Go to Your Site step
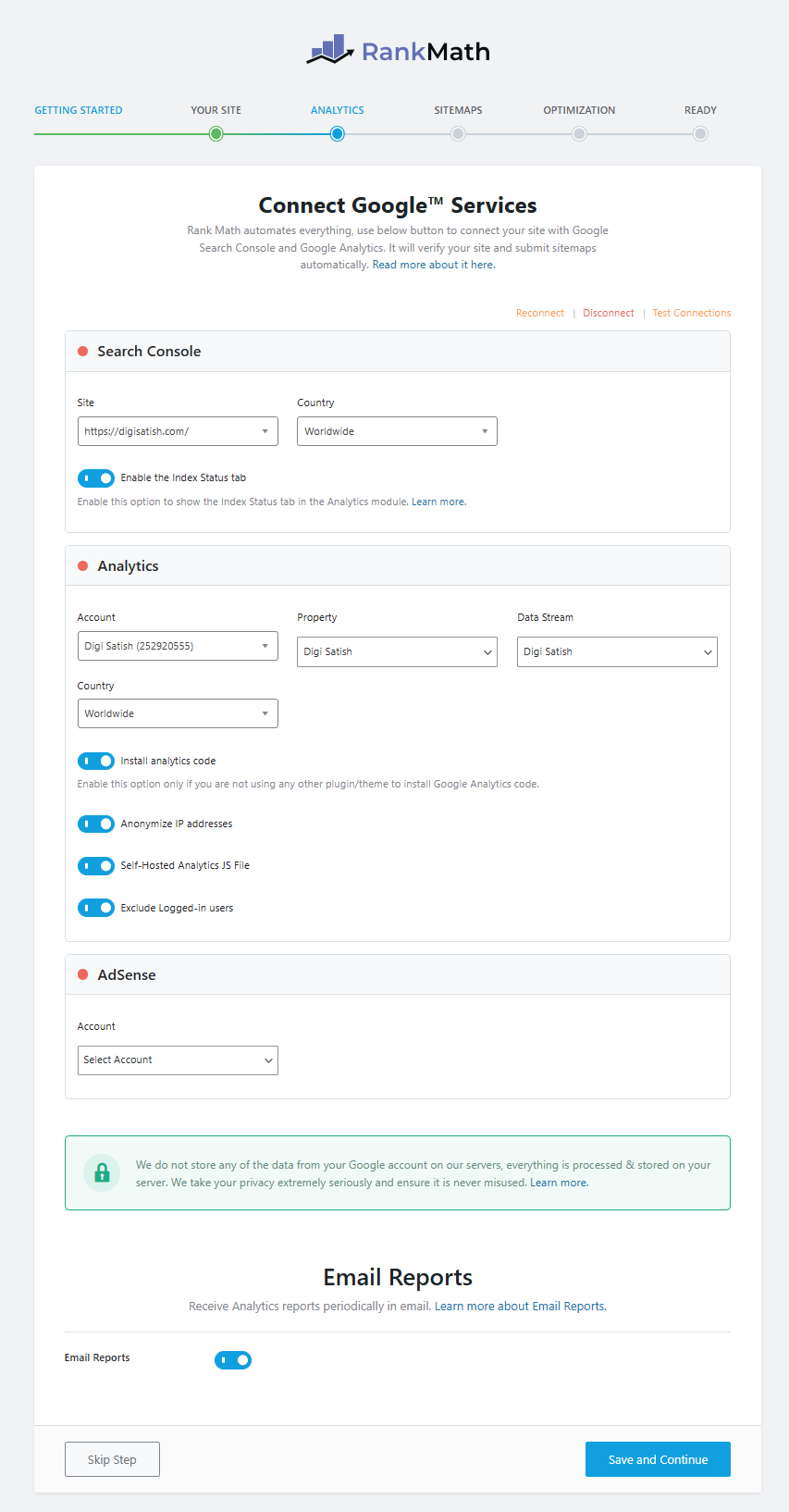This screenshot has height=1512, width=789. (216, 110)
